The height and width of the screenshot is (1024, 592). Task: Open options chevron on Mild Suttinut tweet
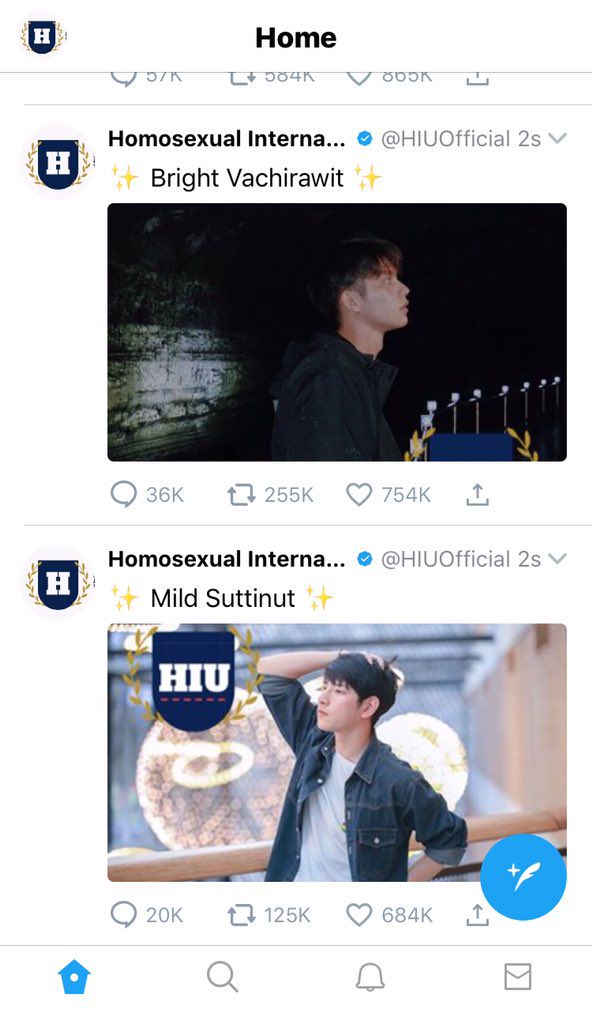point(557,559)
